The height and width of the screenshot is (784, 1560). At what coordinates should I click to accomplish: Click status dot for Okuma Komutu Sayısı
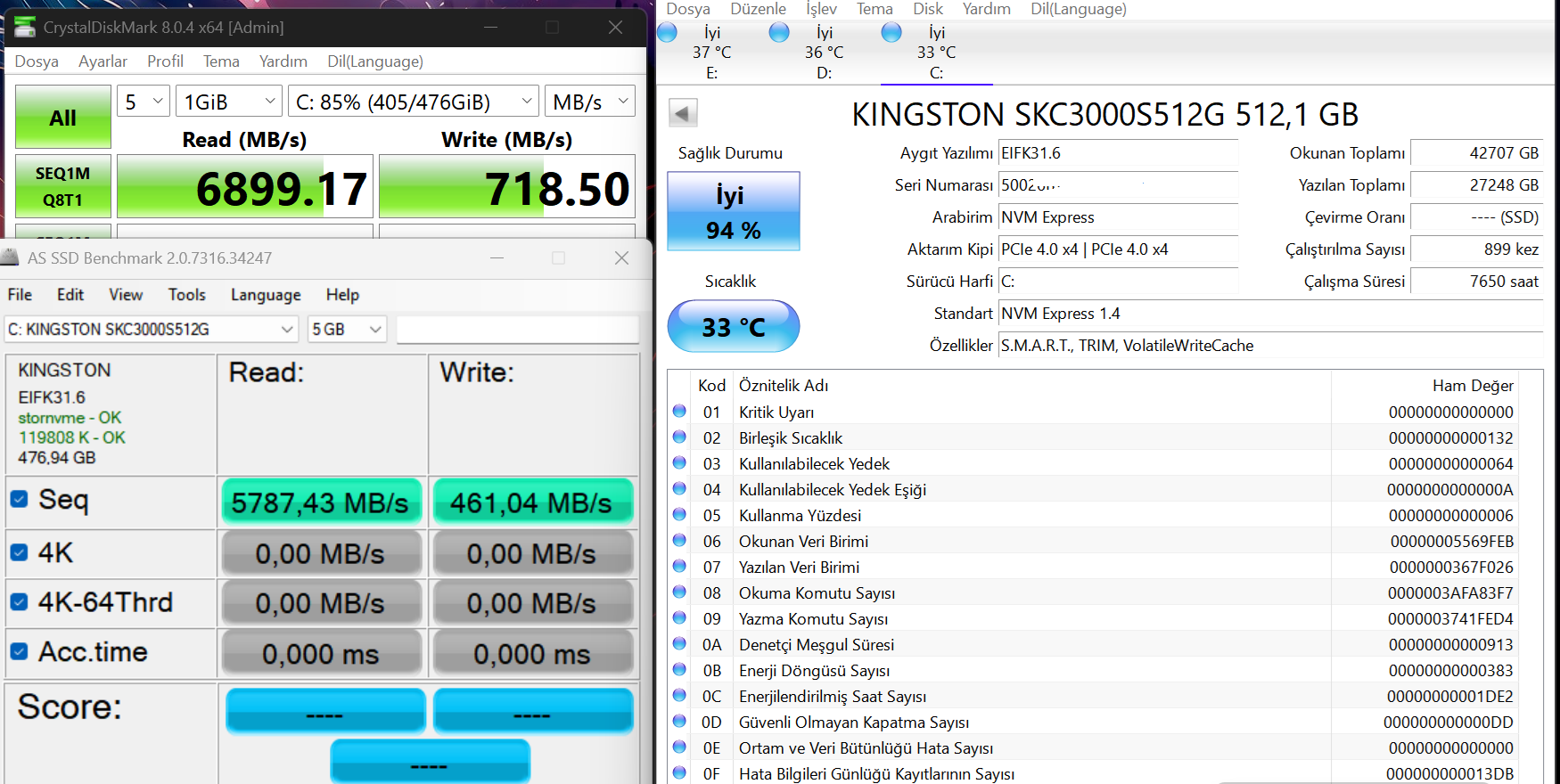click(679, 592)
